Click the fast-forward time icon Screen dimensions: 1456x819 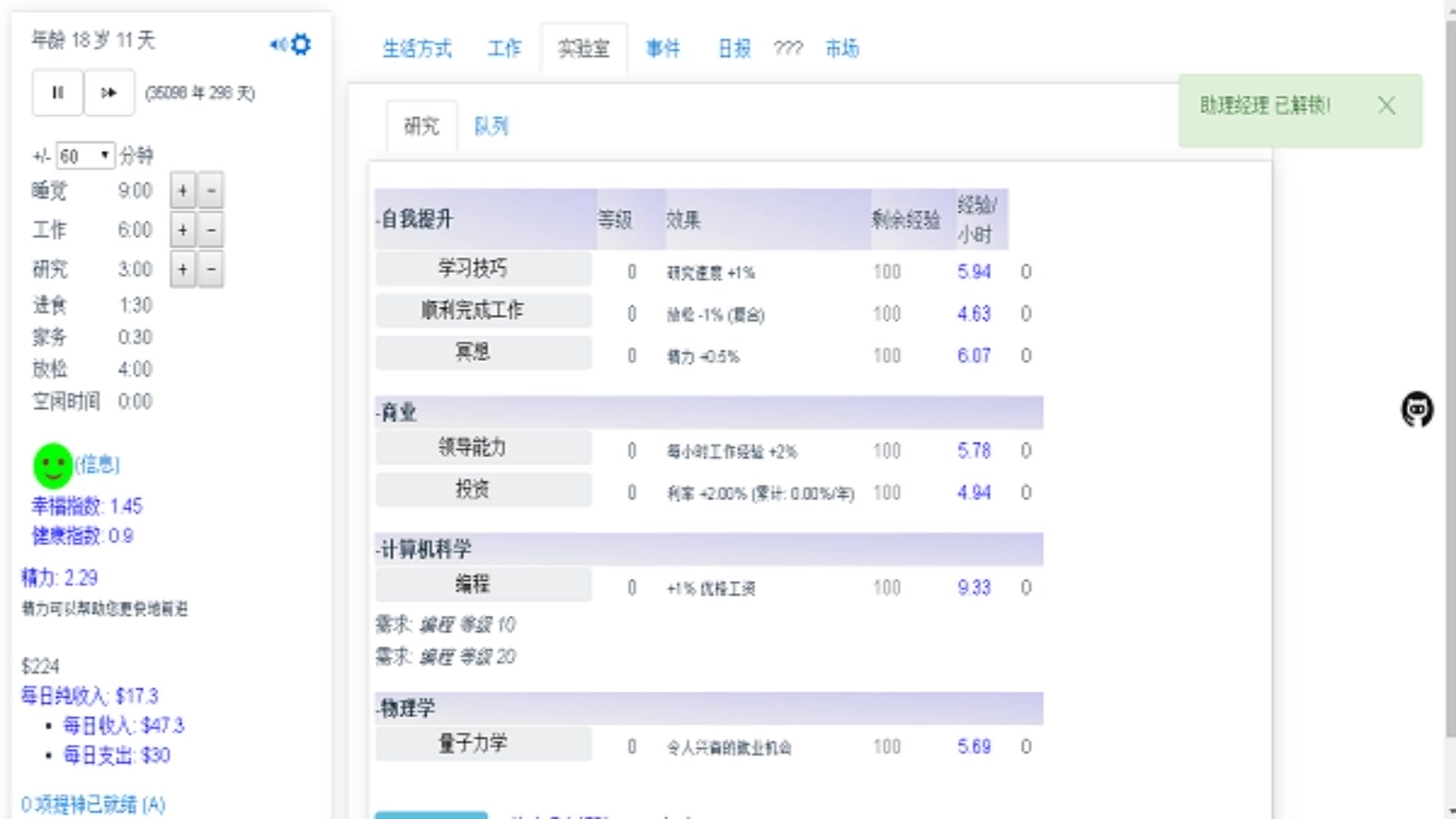(x=109, y=93)
